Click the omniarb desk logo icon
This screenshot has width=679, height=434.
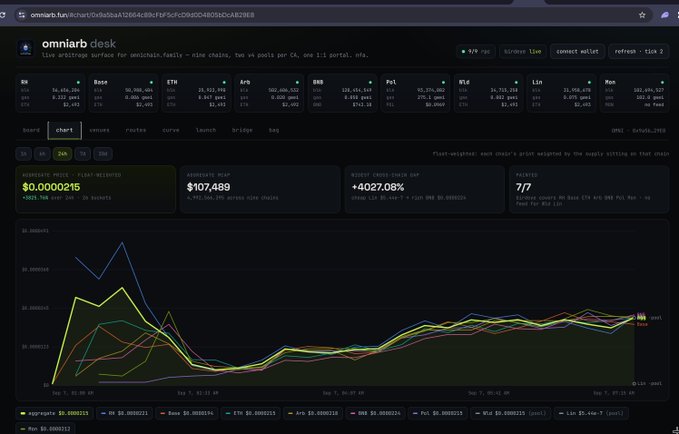point(26,49)
